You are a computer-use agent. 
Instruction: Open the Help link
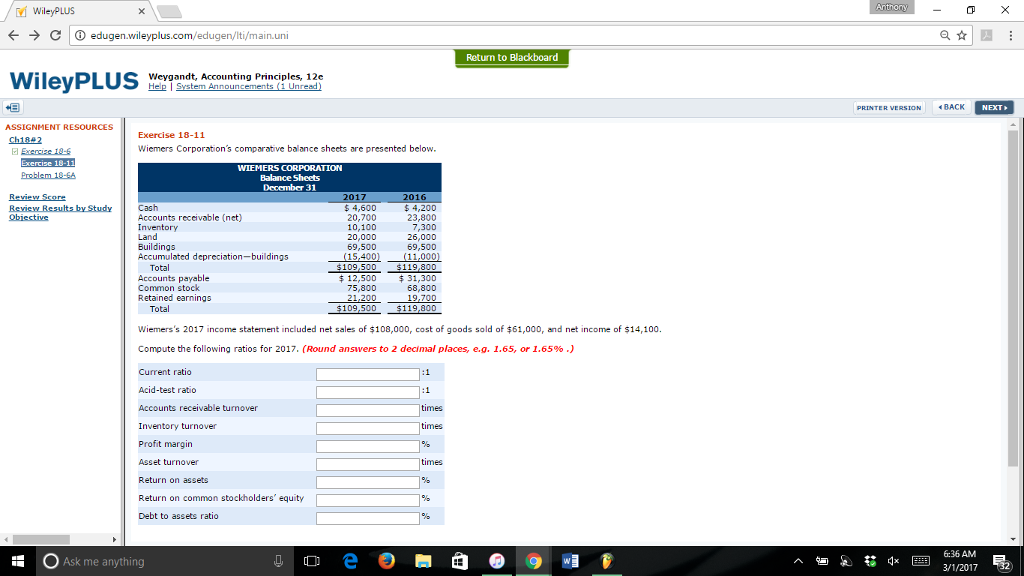point(157,86)
